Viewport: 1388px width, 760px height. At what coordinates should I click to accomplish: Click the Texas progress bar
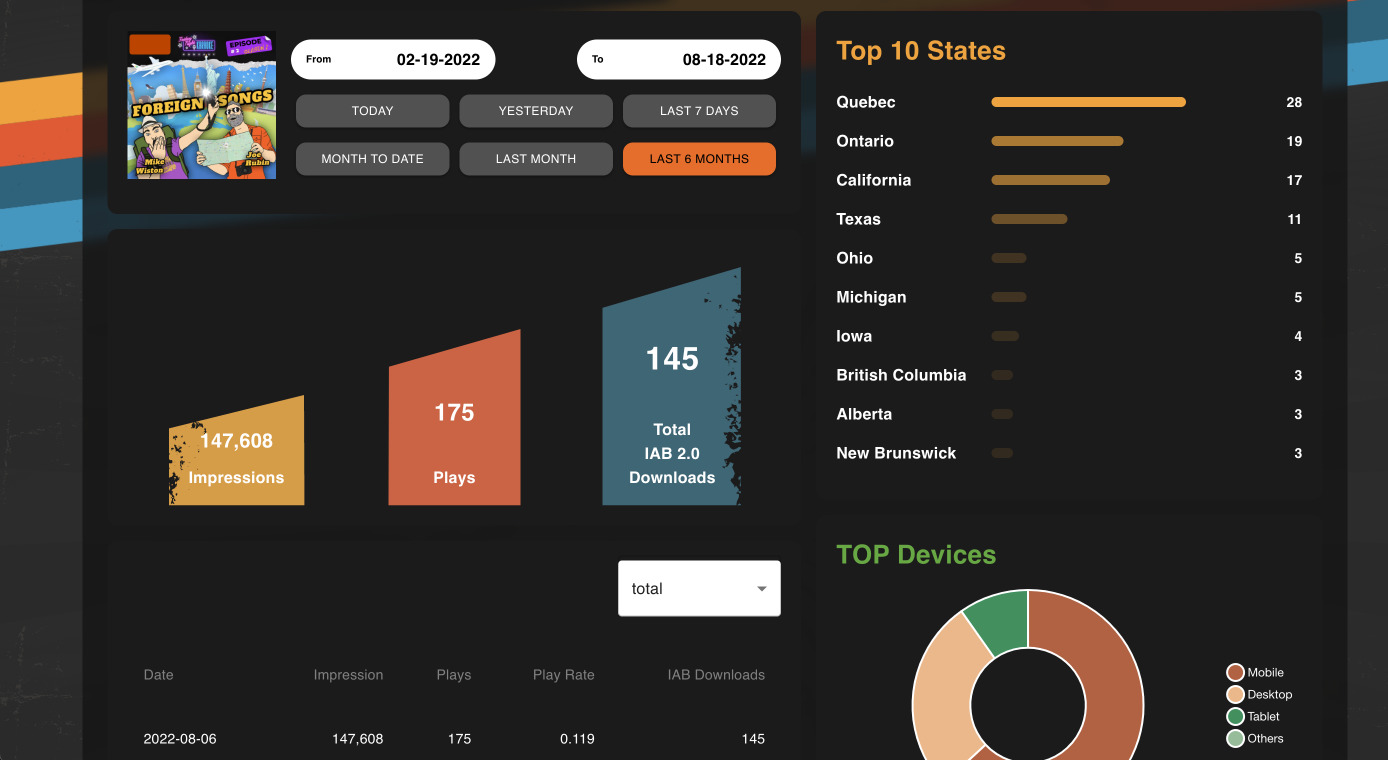[1029, 219]
